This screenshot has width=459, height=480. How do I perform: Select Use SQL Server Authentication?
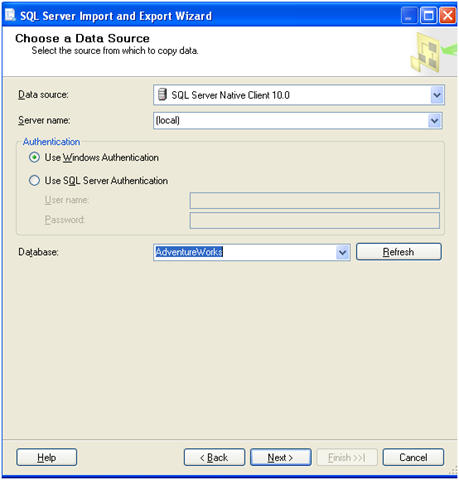point(34,181)
